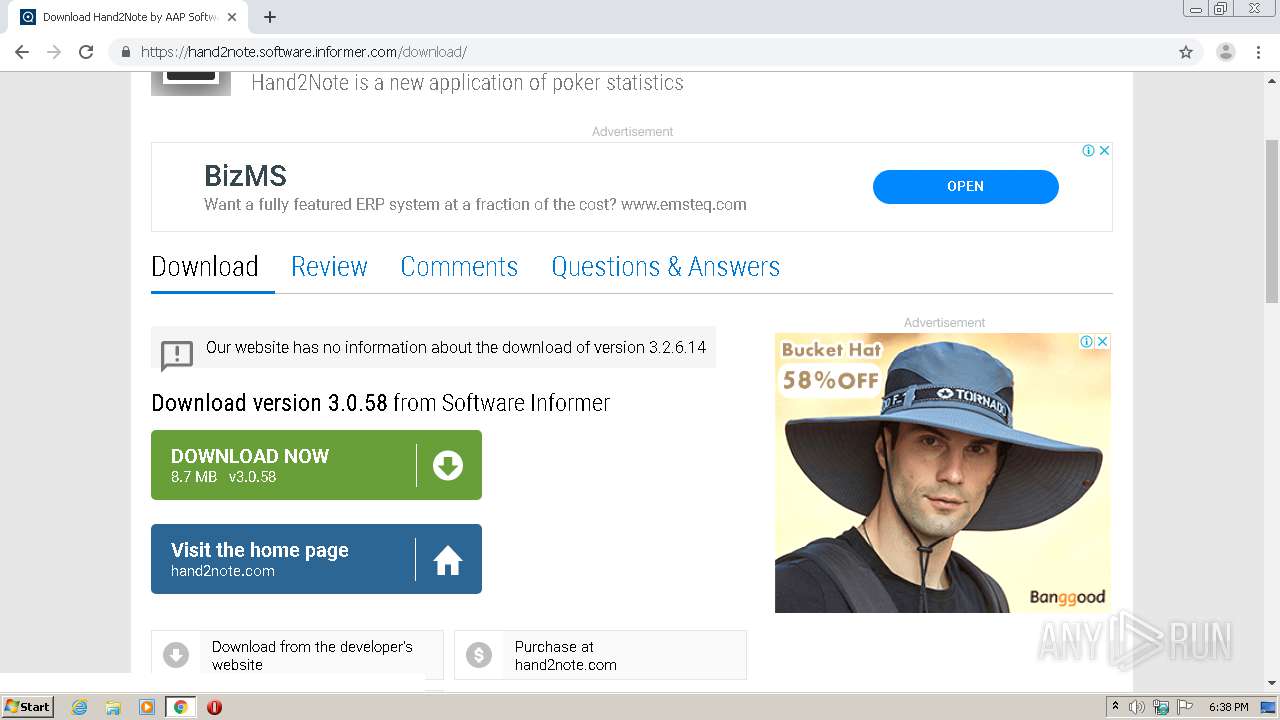Click the Hand2Note heading text
The image size is (1280, 720).
click(x=467, y=83)
